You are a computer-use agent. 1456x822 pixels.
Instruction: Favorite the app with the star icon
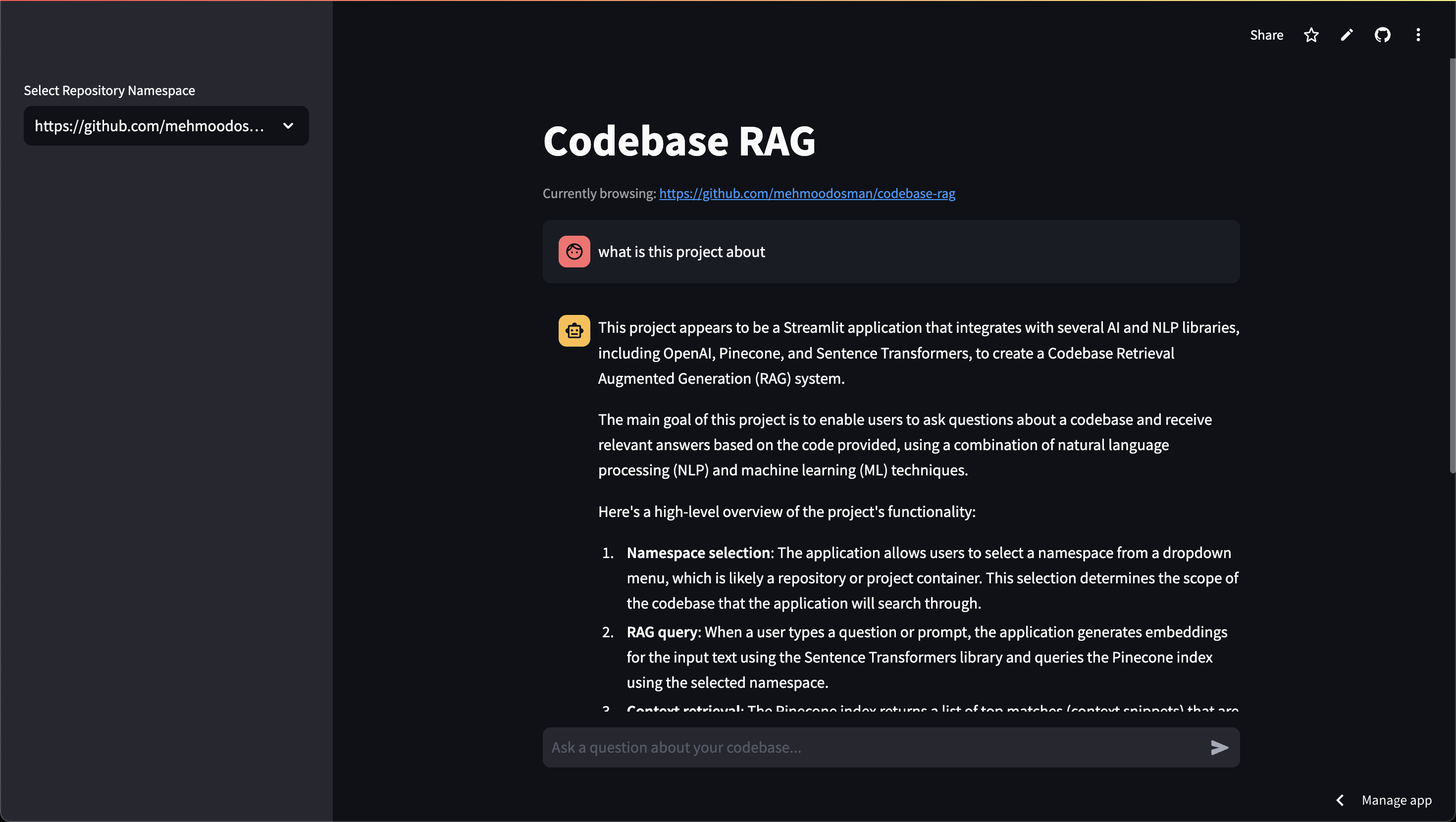point(1311,35)
